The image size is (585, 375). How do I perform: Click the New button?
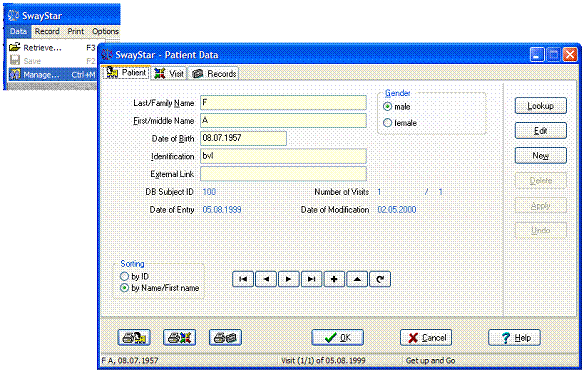[541, 156]
